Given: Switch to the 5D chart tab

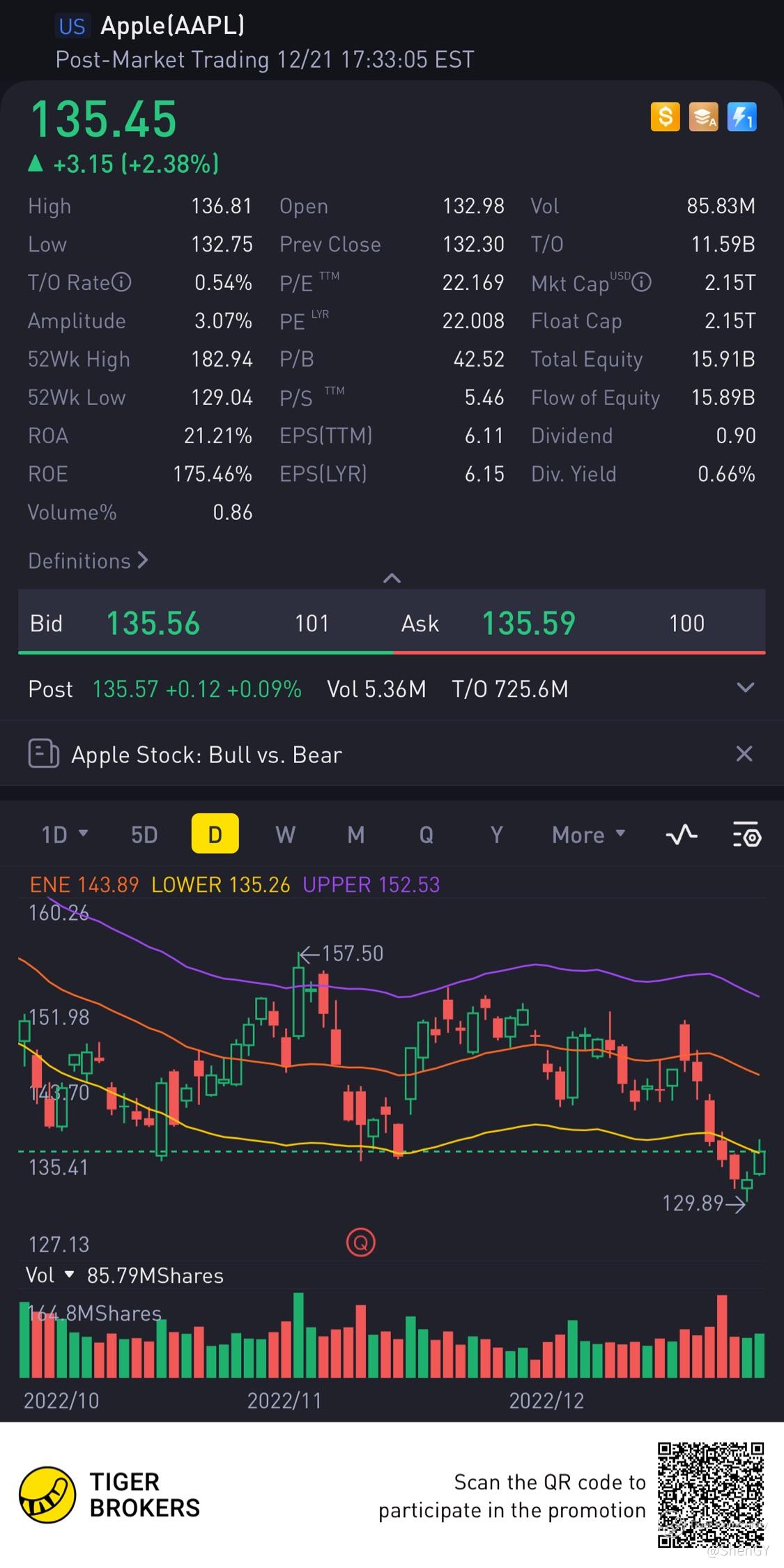Looking at the screenshot, I should (144, 834).
